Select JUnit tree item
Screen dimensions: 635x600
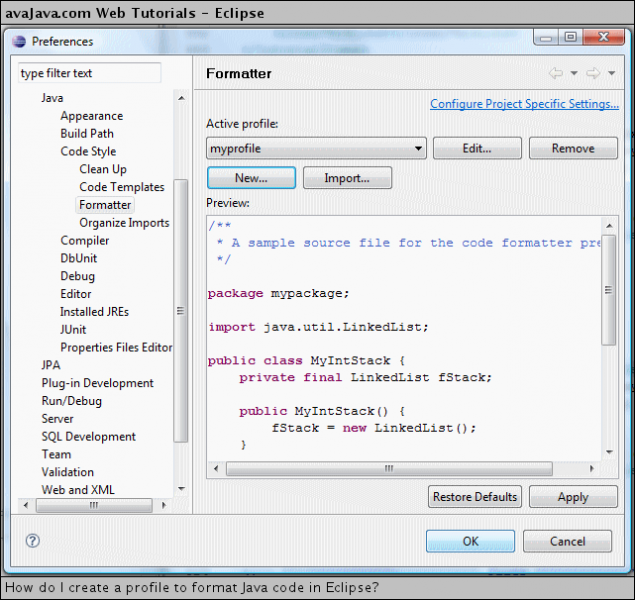click(x=73, y=330)
